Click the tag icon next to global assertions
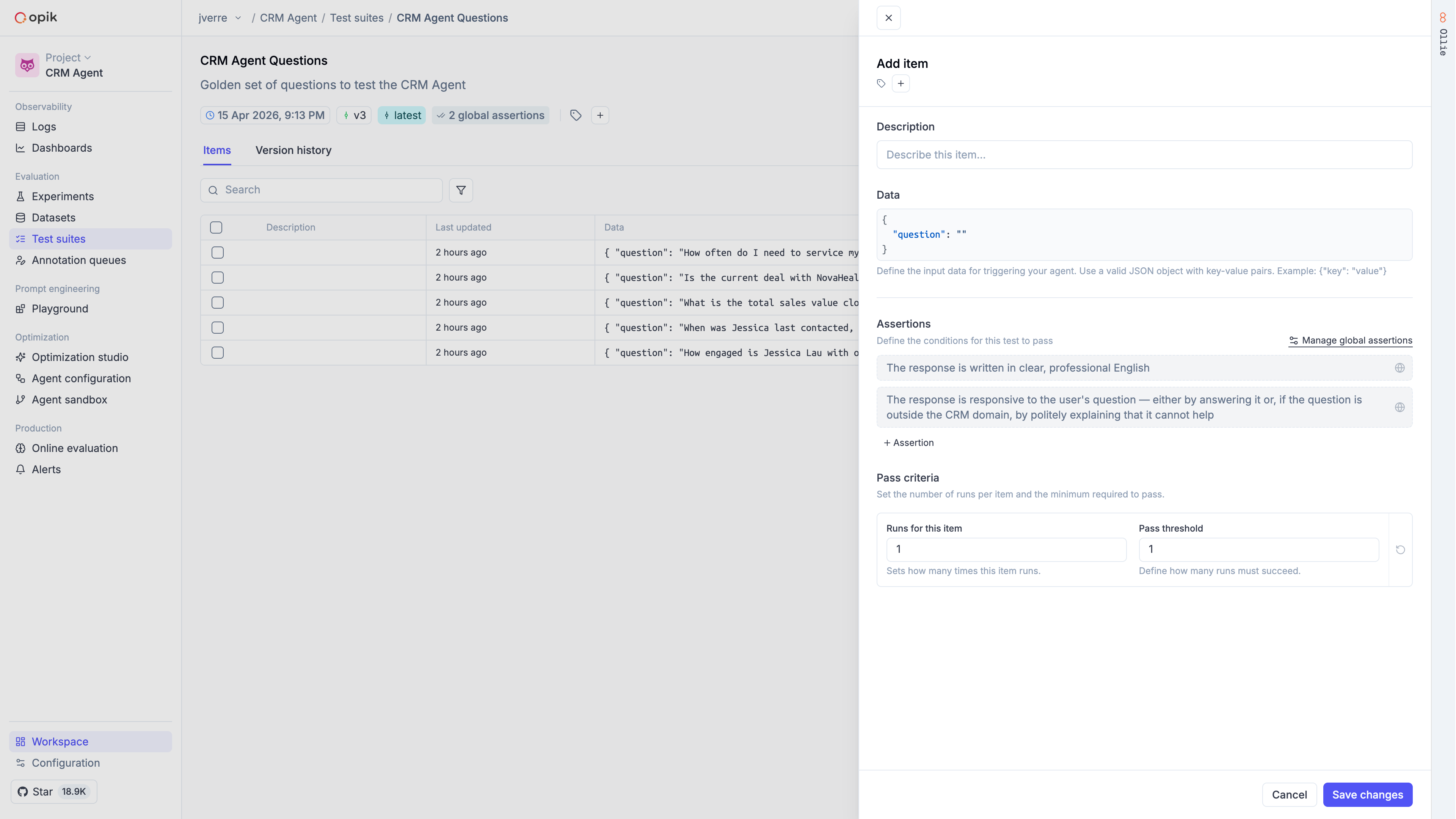This screenshot has width=1456, height=819. [x=576, y=115]
